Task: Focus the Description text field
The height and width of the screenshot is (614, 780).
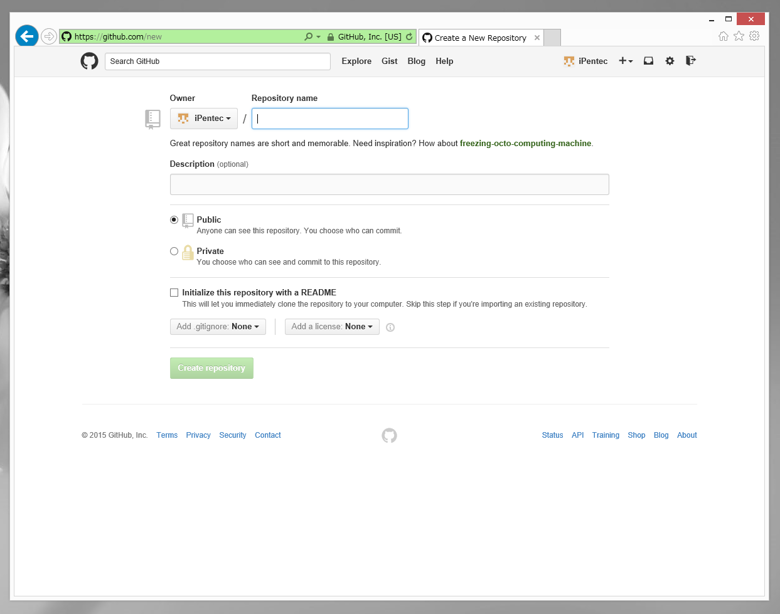Action: click(x=390, y=185)
